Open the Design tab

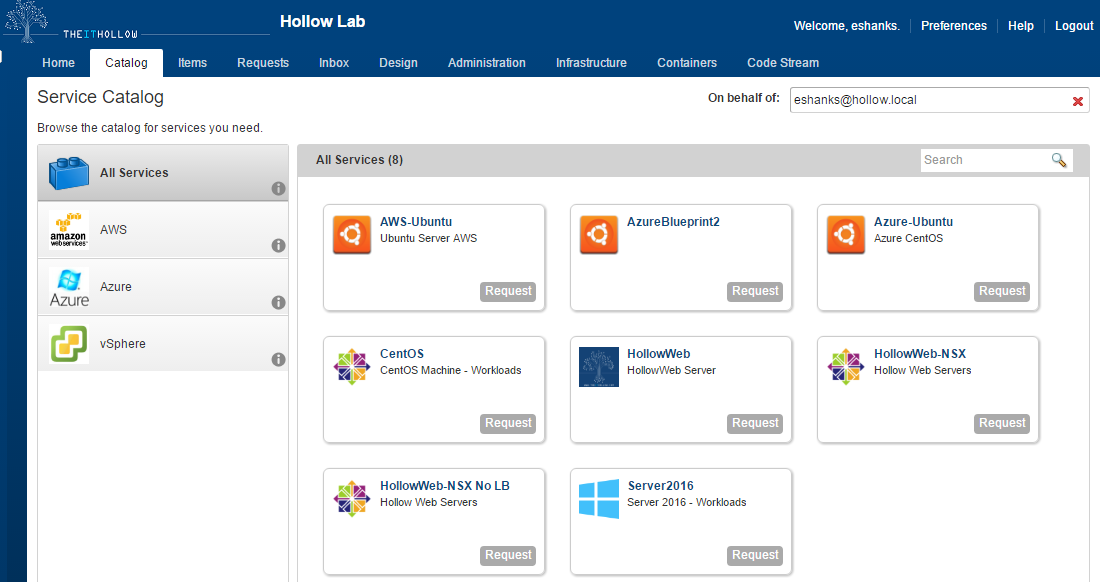point(398,63)
